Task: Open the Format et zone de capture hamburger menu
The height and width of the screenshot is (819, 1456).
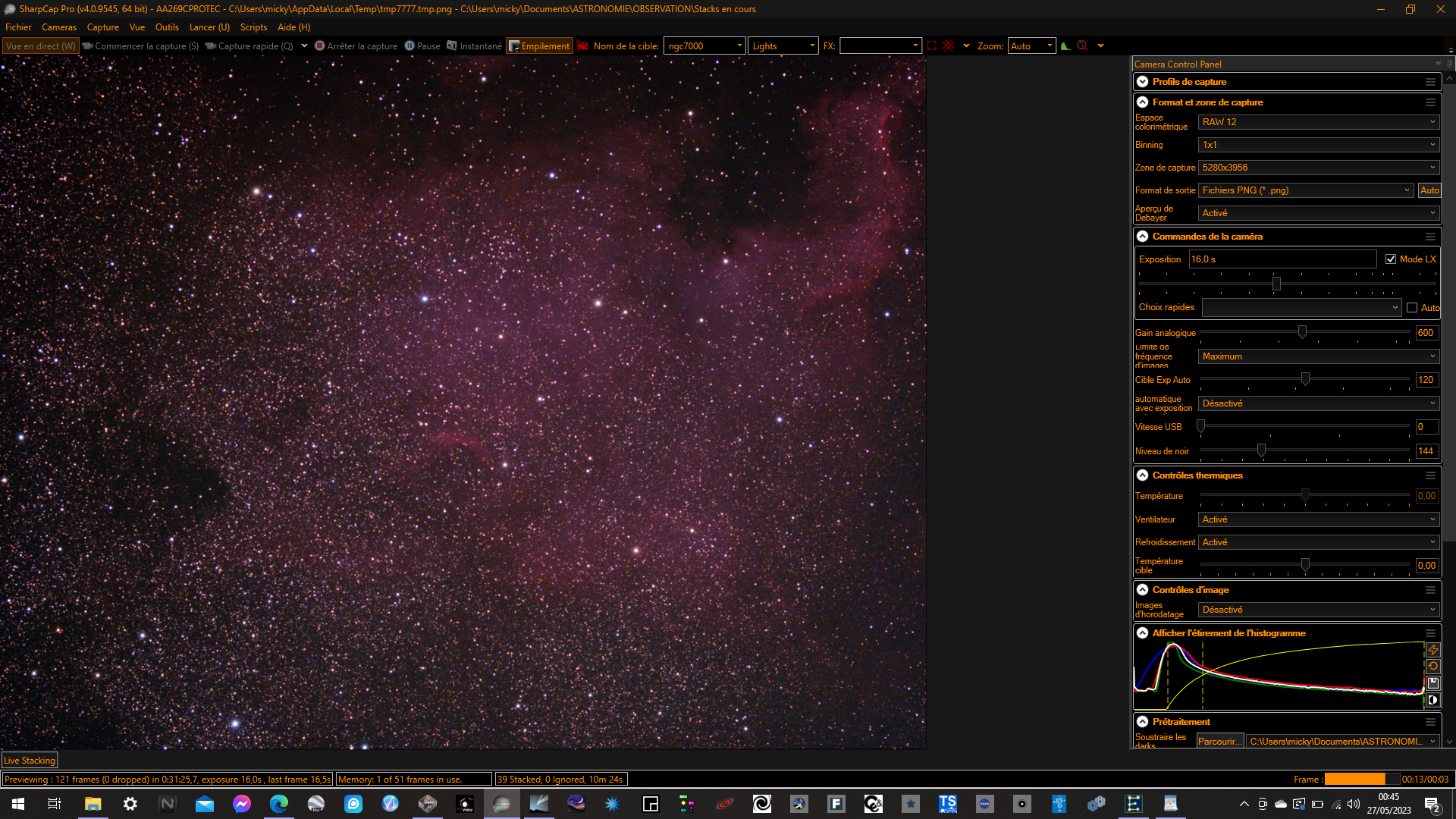Action: pos(1430,102)
